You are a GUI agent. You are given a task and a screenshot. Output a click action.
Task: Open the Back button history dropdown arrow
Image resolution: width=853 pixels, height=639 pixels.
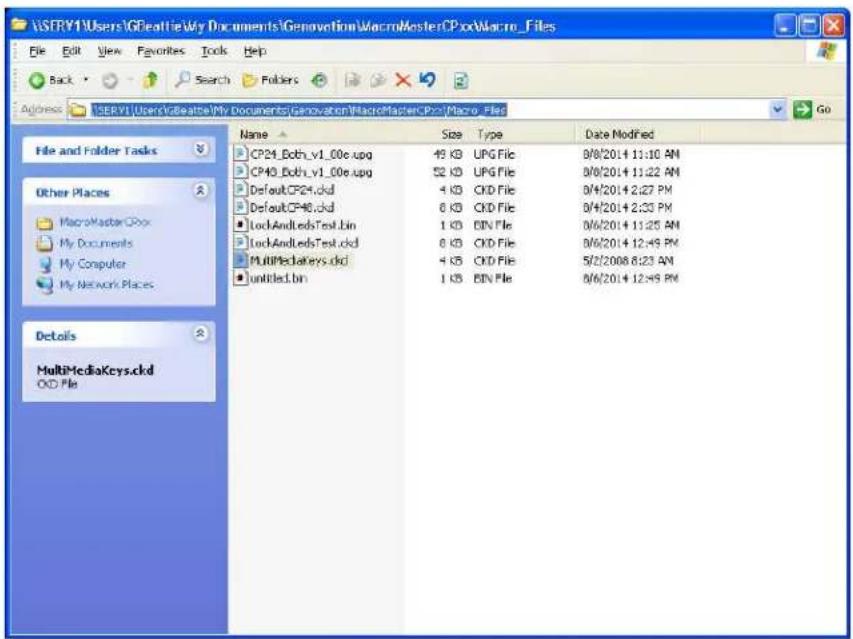[85, 80]
